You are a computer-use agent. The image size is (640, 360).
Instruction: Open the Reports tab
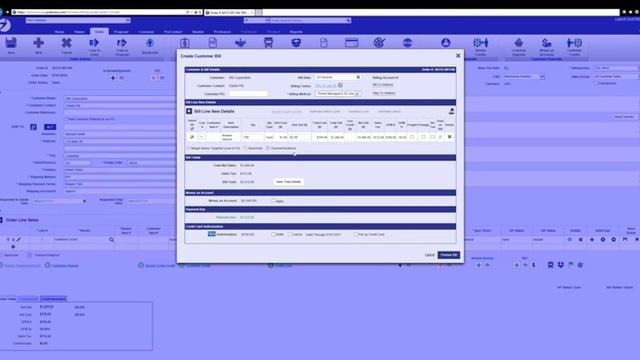coord(296,31)
